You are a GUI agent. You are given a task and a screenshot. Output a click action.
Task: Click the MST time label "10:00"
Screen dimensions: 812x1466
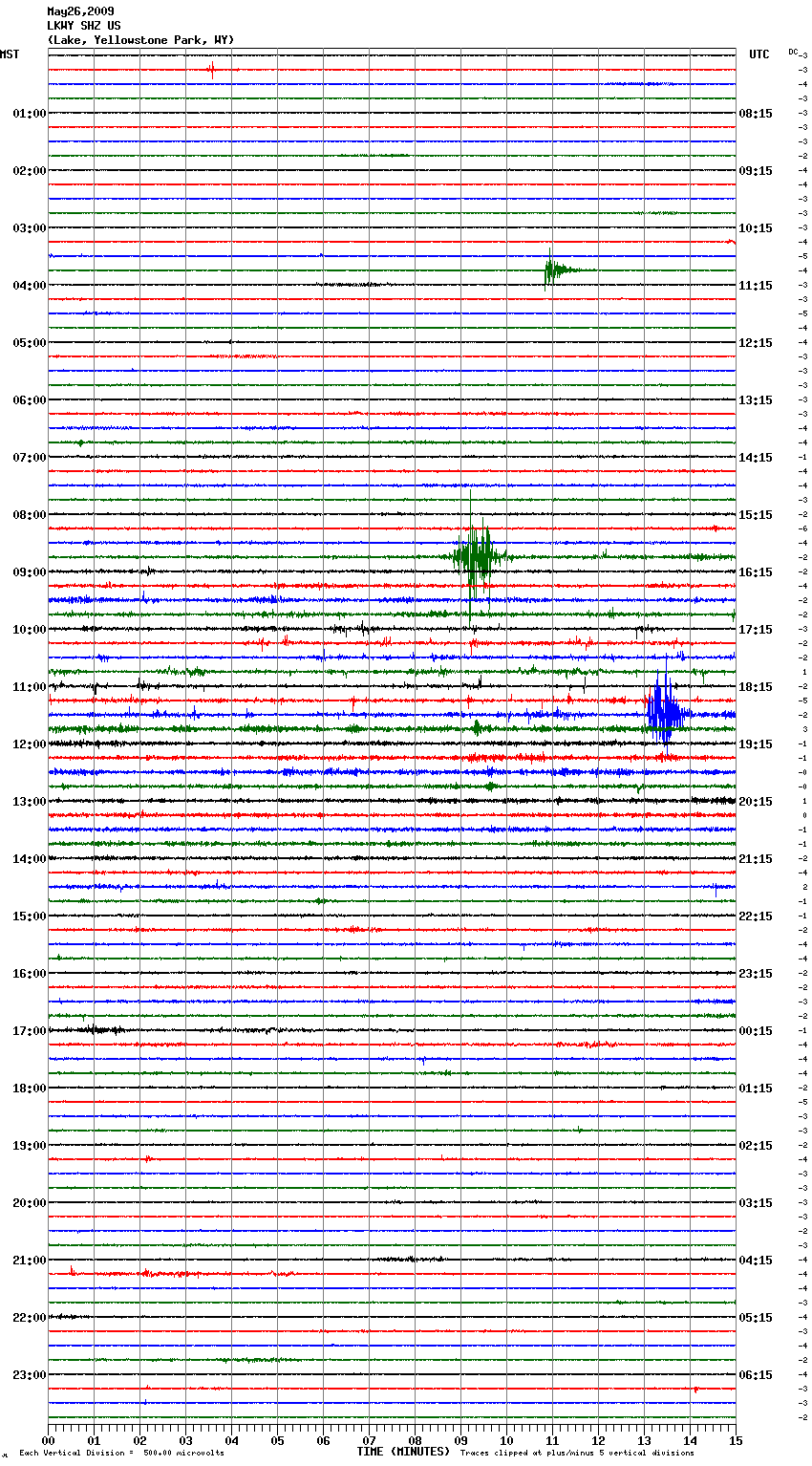point(30,630)
